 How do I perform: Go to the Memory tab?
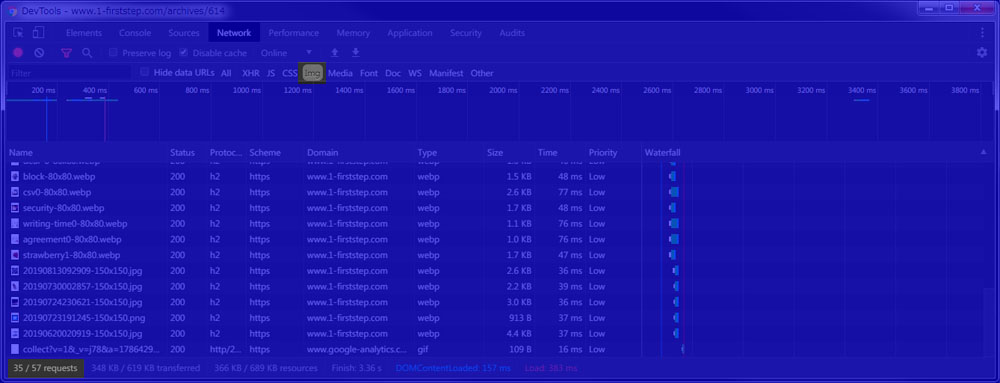pyautogui.click(x=353, y=33)
